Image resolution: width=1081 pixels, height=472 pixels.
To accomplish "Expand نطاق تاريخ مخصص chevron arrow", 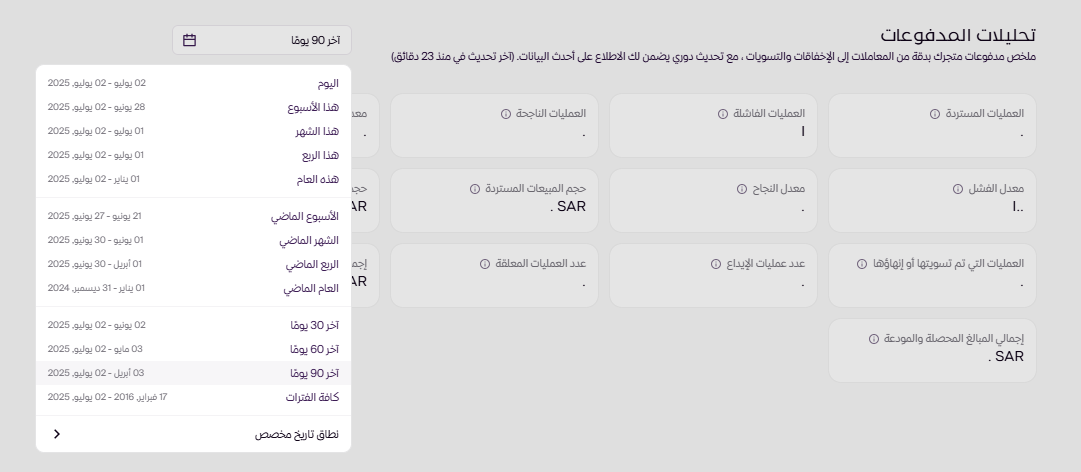I will point(57,434).
